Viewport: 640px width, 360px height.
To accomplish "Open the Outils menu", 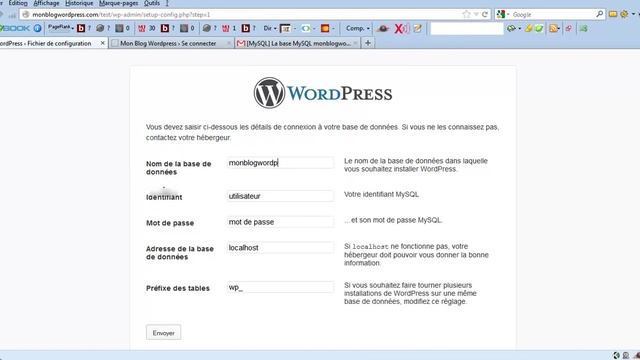I will tap(152, 3).
